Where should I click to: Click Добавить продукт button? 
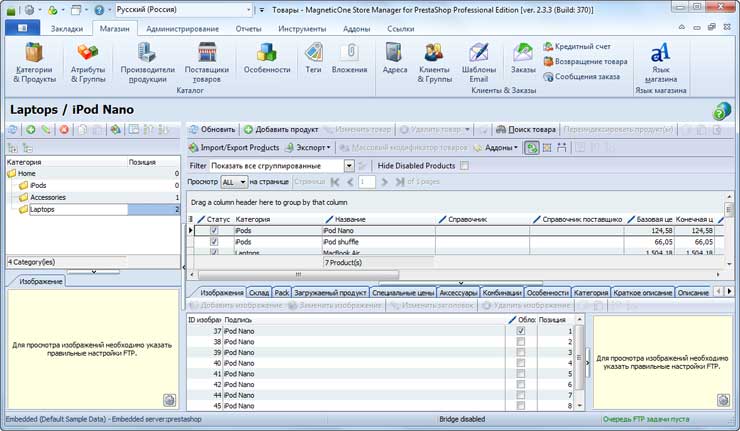pos(281,129)
